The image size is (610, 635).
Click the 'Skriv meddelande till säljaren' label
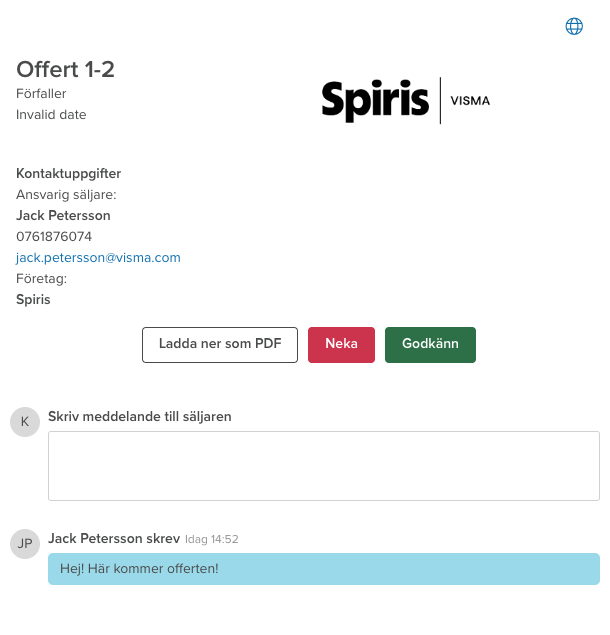[140, 416]
